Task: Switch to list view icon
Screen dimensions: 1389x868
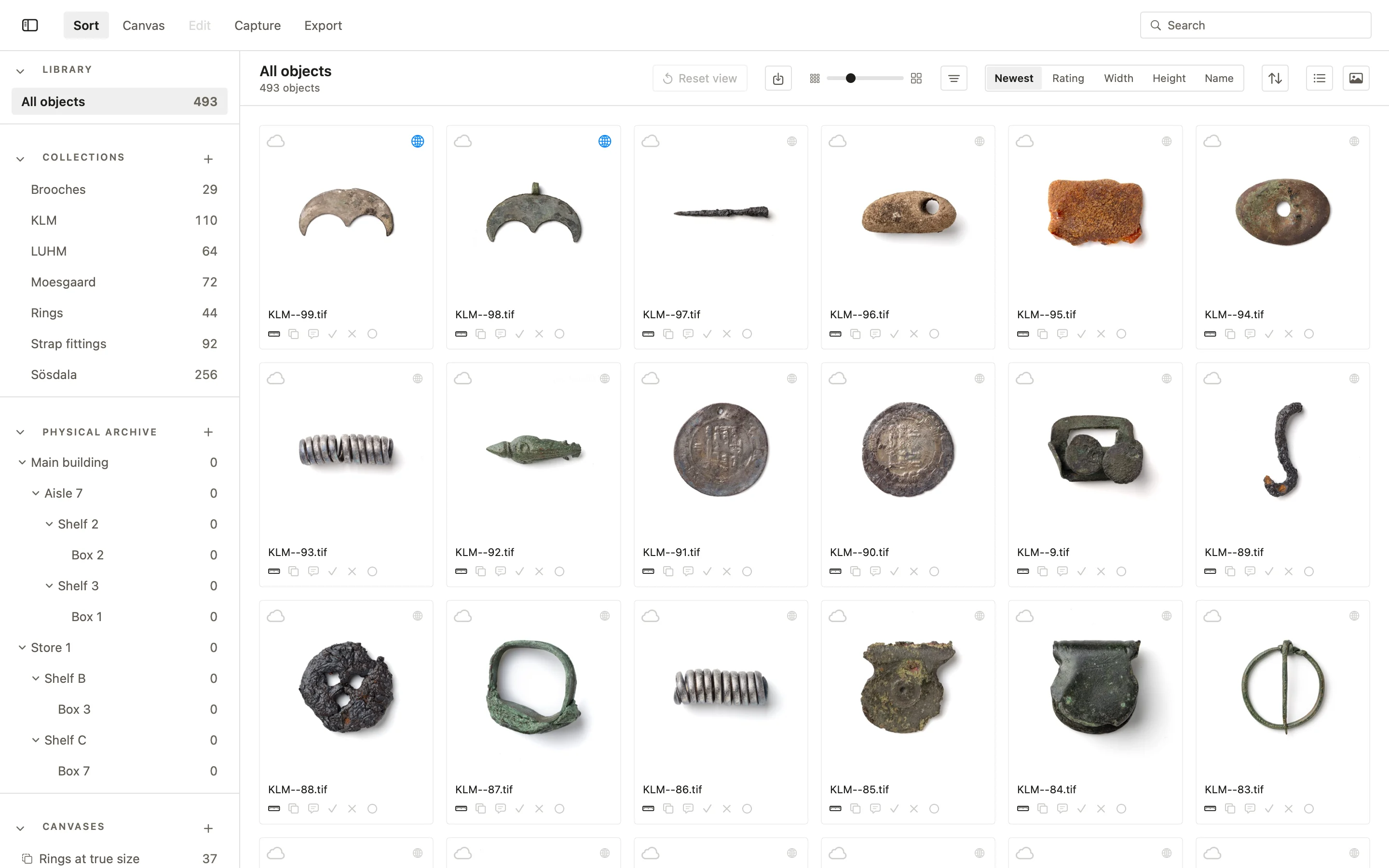Action: pyautogui.click(x=1319, y=78)
